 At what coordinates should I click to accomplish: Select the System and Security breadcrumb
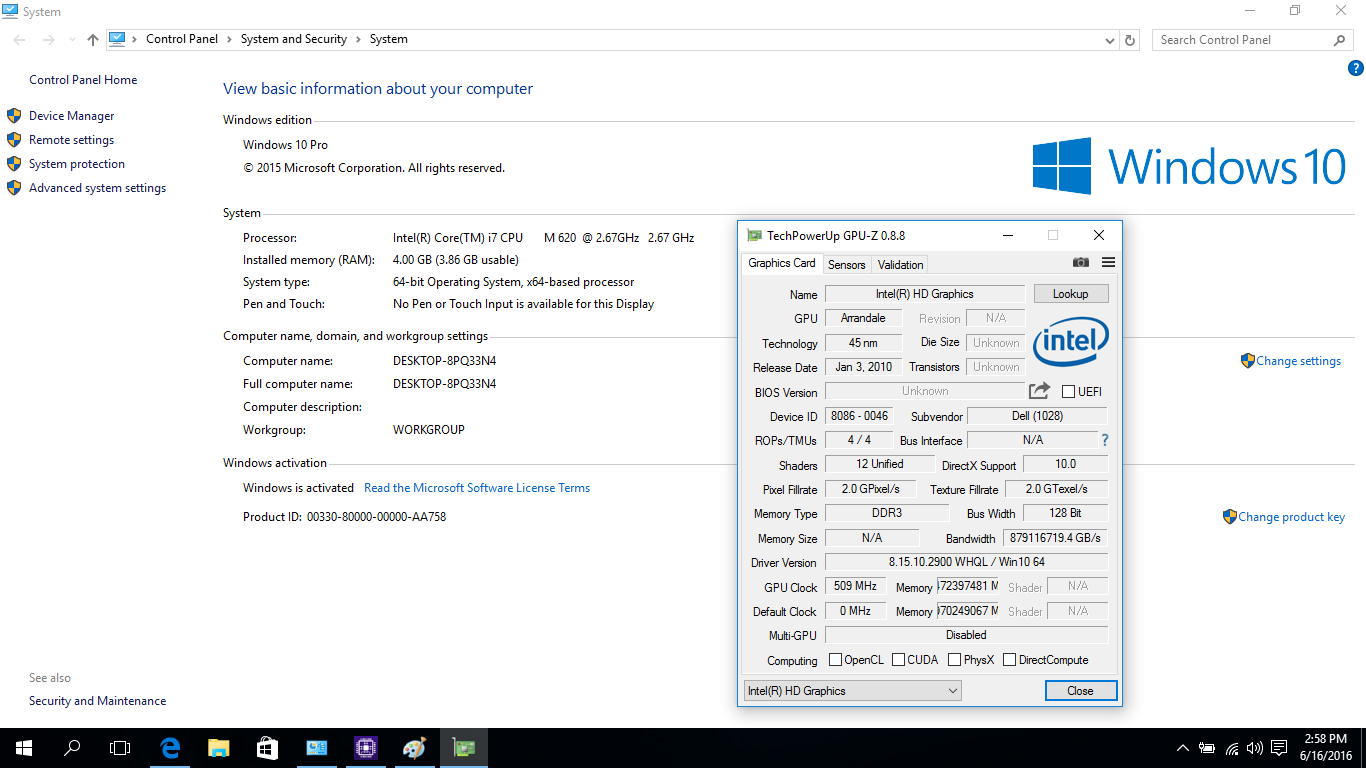294,39
